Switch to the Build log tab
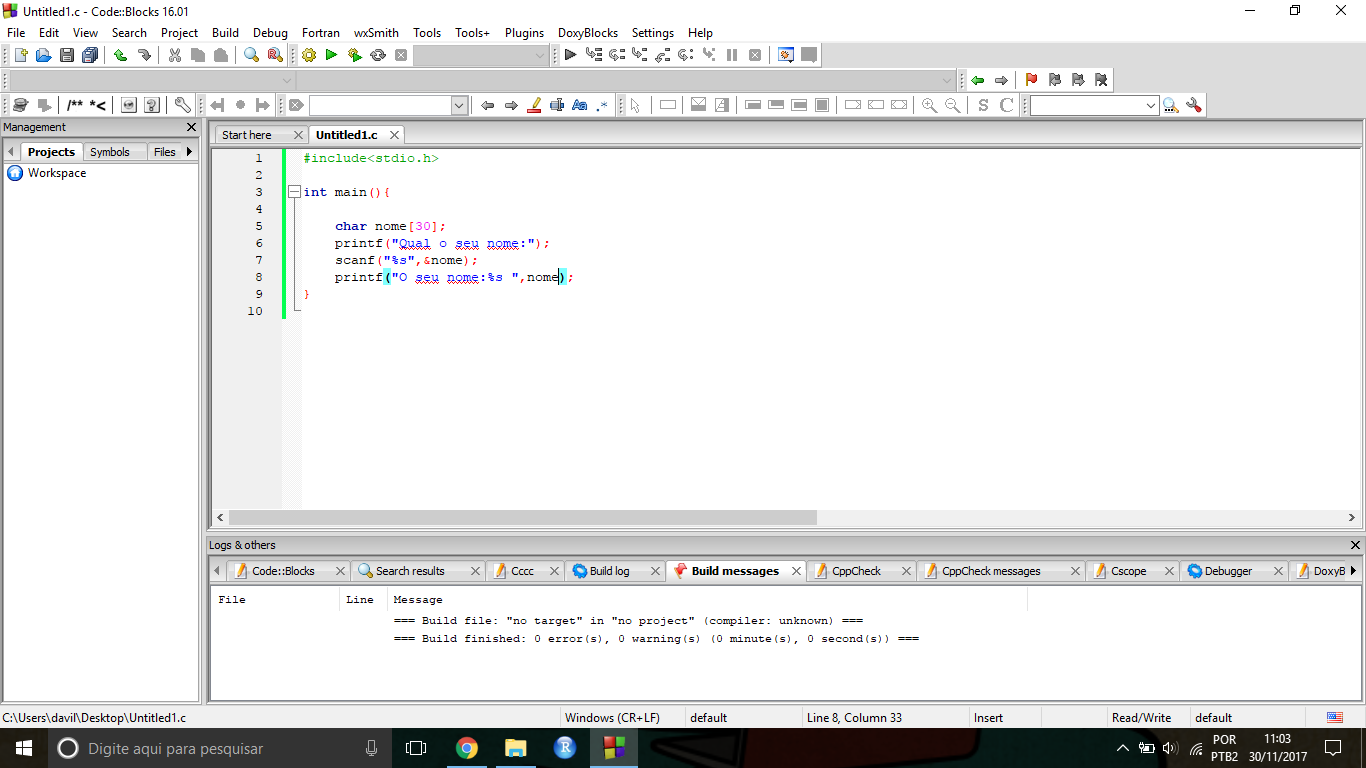The height and width of the screenshot is (768, 1366). [x=609, y=571]
